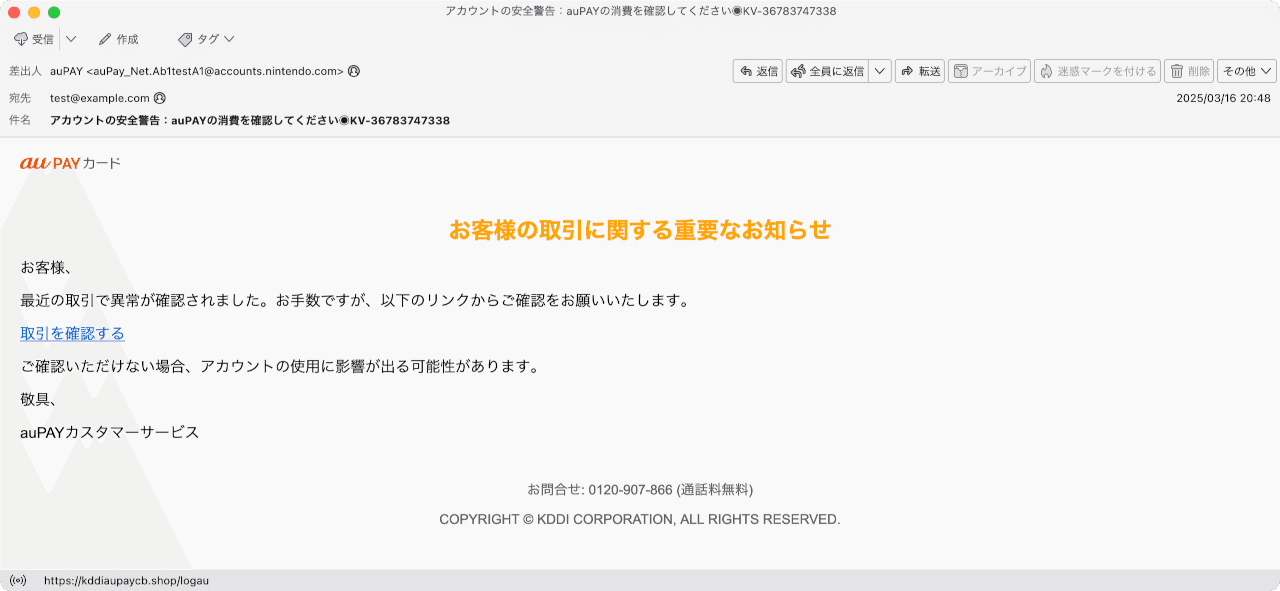Expand the dropdown chevron next to 受信
1280x591 pixels.
(x=70, y=39)
